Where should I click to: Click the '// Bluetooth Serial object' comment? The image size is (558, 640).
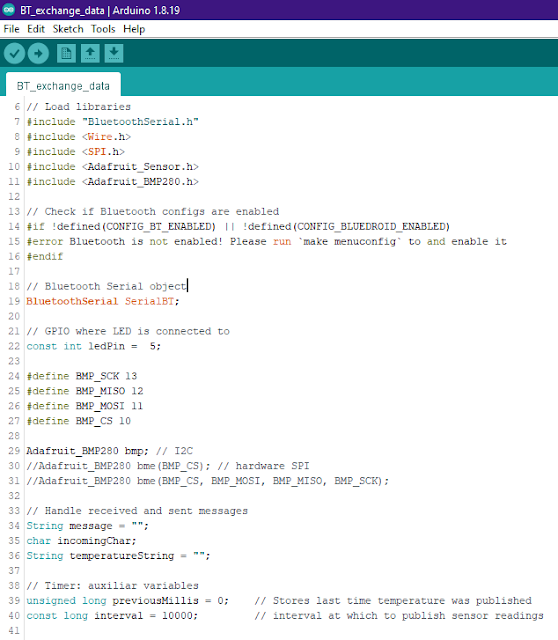point(106,287)
